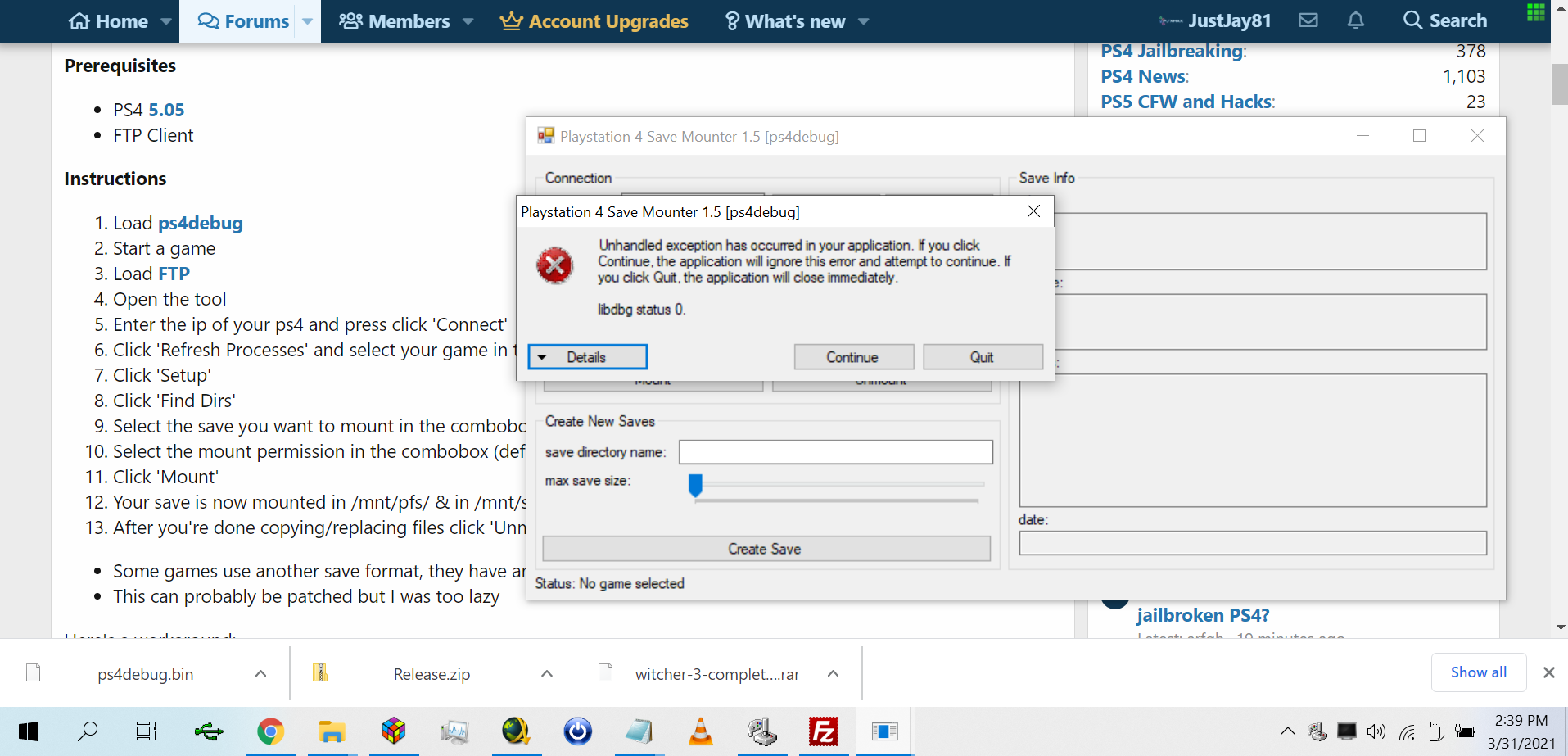Viewport: 1568px width, 756px height.
Task: Open the joystick app in the taskbar
Action: [762, 731]
